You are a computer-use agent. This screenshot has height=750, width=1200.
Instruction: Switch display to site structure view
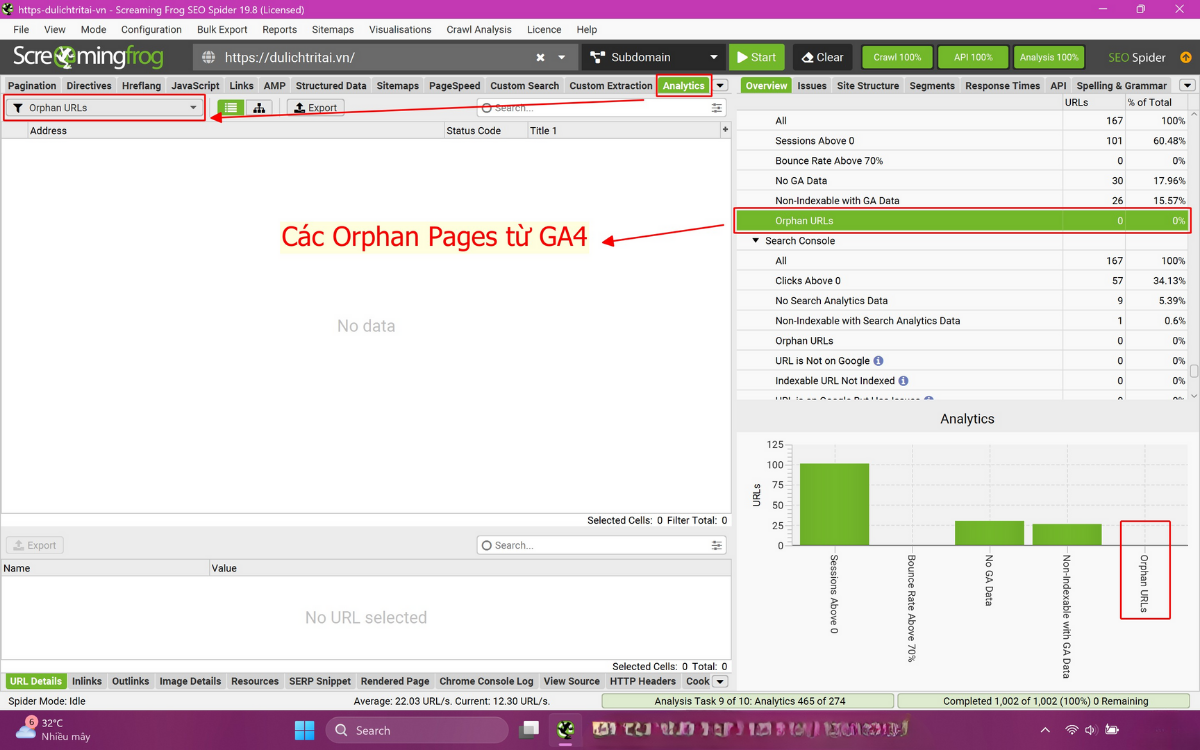(x=868, y=85)
